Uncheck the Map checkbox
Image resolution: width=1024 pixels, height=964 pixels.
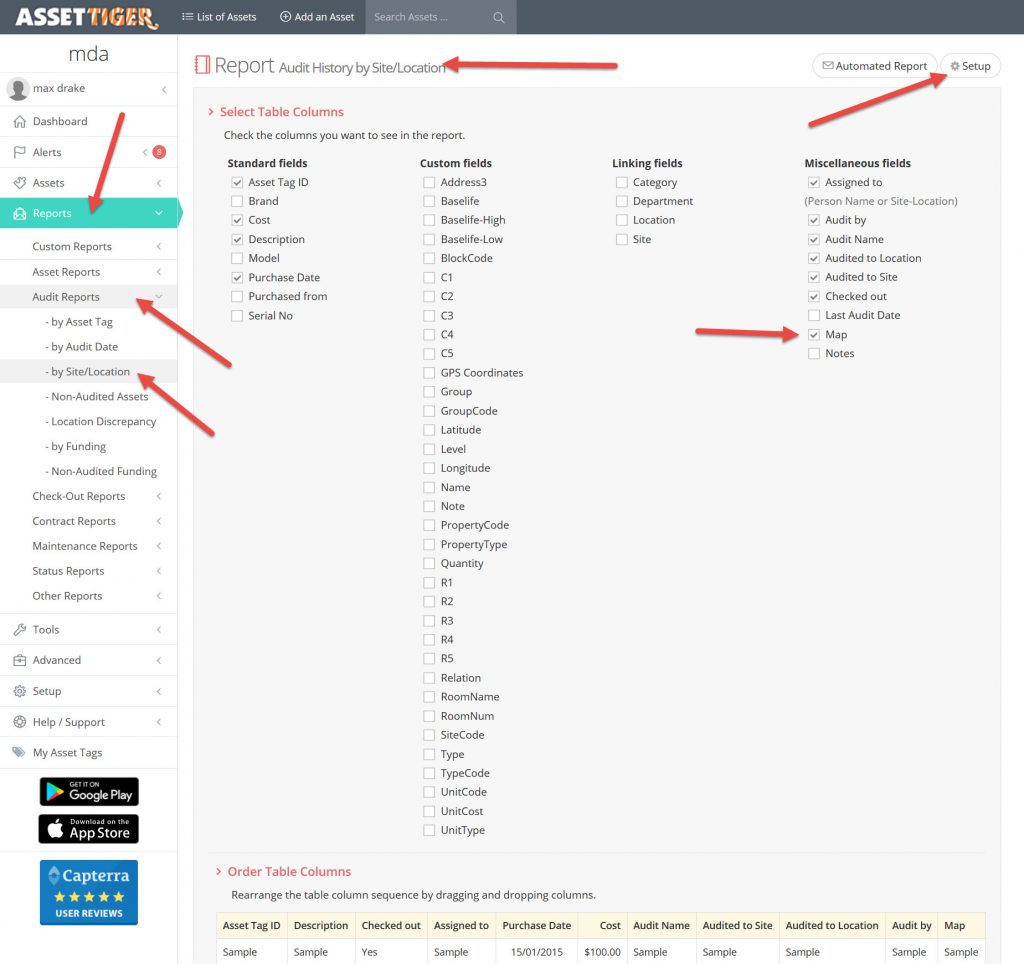pos(814,335)
